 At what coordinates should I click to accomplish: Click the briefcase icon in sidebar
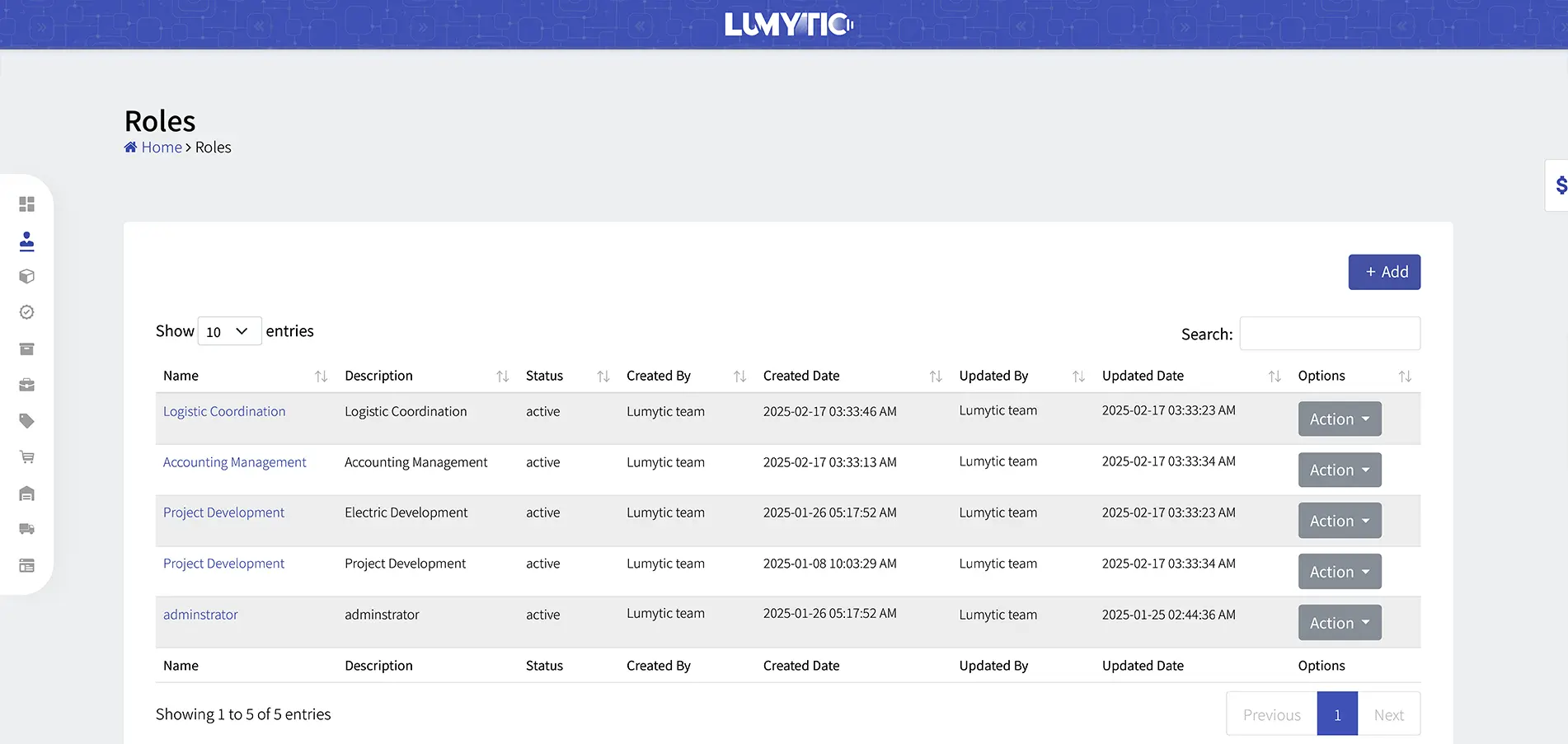[x=26, y=385]
